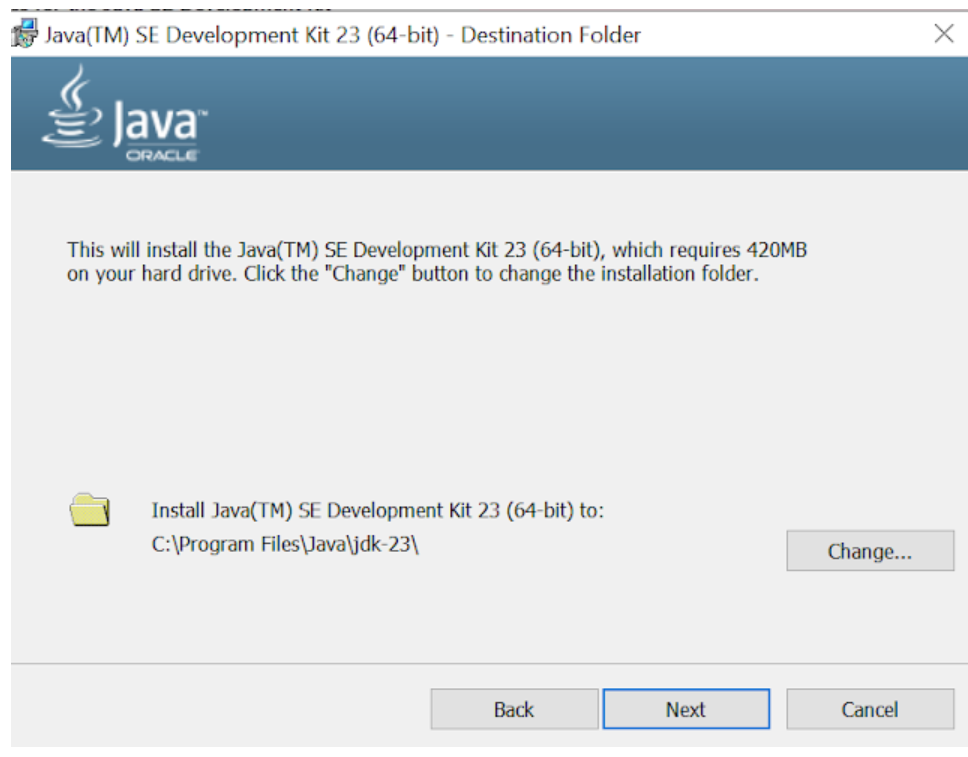968x757 pixels.
Task: Go Back to previous installer step
Action: (514, 709)
